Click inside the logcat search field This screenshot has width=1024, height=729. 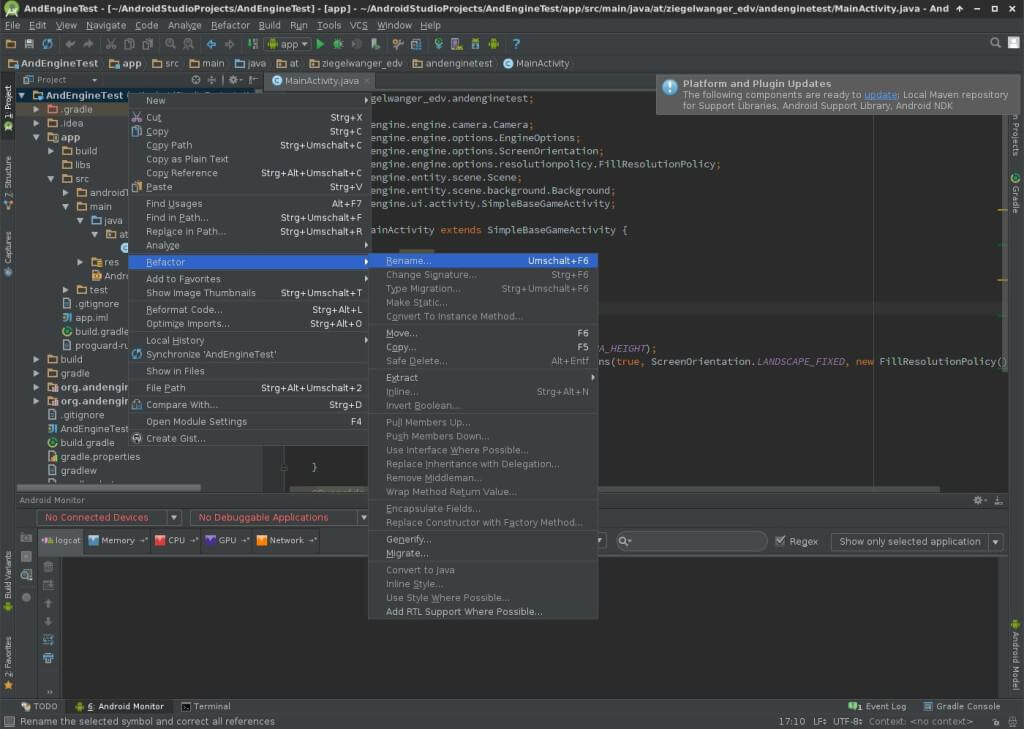pos(690,541)
